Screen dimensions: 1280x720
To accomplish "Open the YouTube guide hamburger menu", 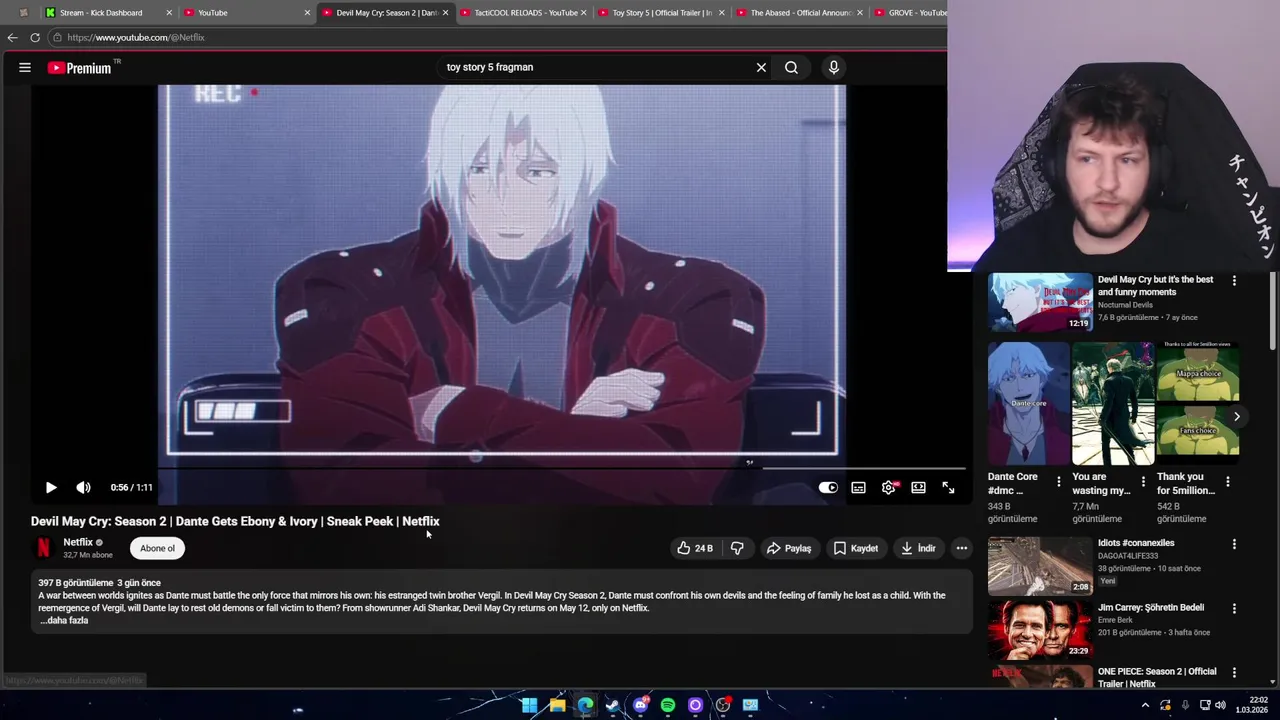I will click(x=25, y=67).
